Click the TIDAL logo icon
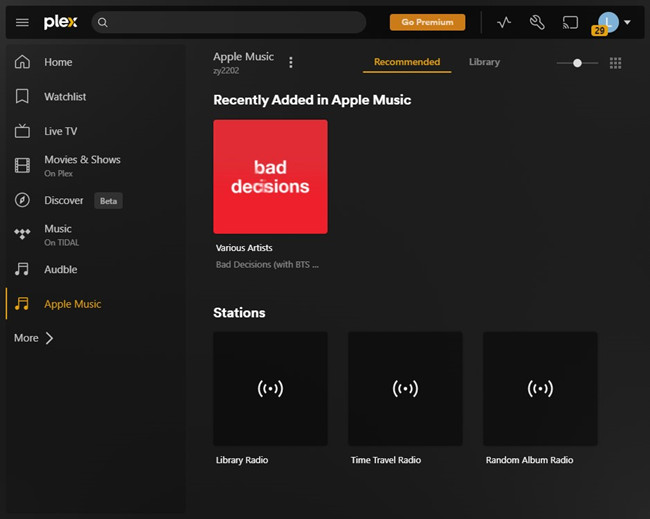 click(22, 234)
